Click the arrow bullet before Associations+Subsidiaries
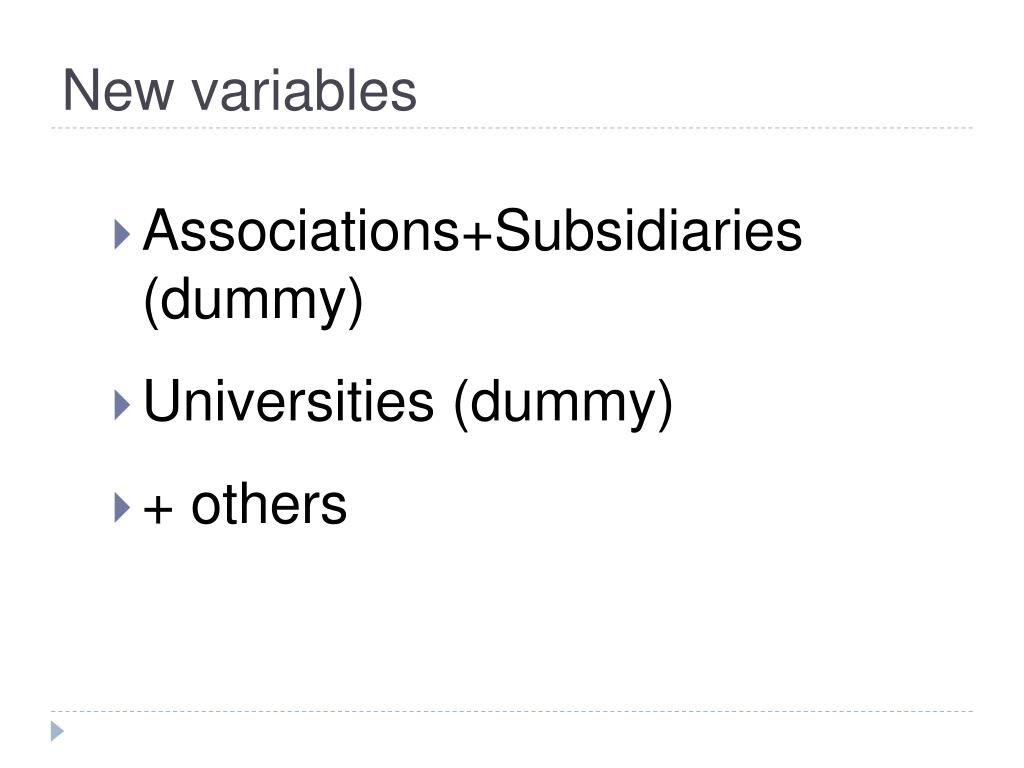1024x768 pixels. click(x=122, y=234)
